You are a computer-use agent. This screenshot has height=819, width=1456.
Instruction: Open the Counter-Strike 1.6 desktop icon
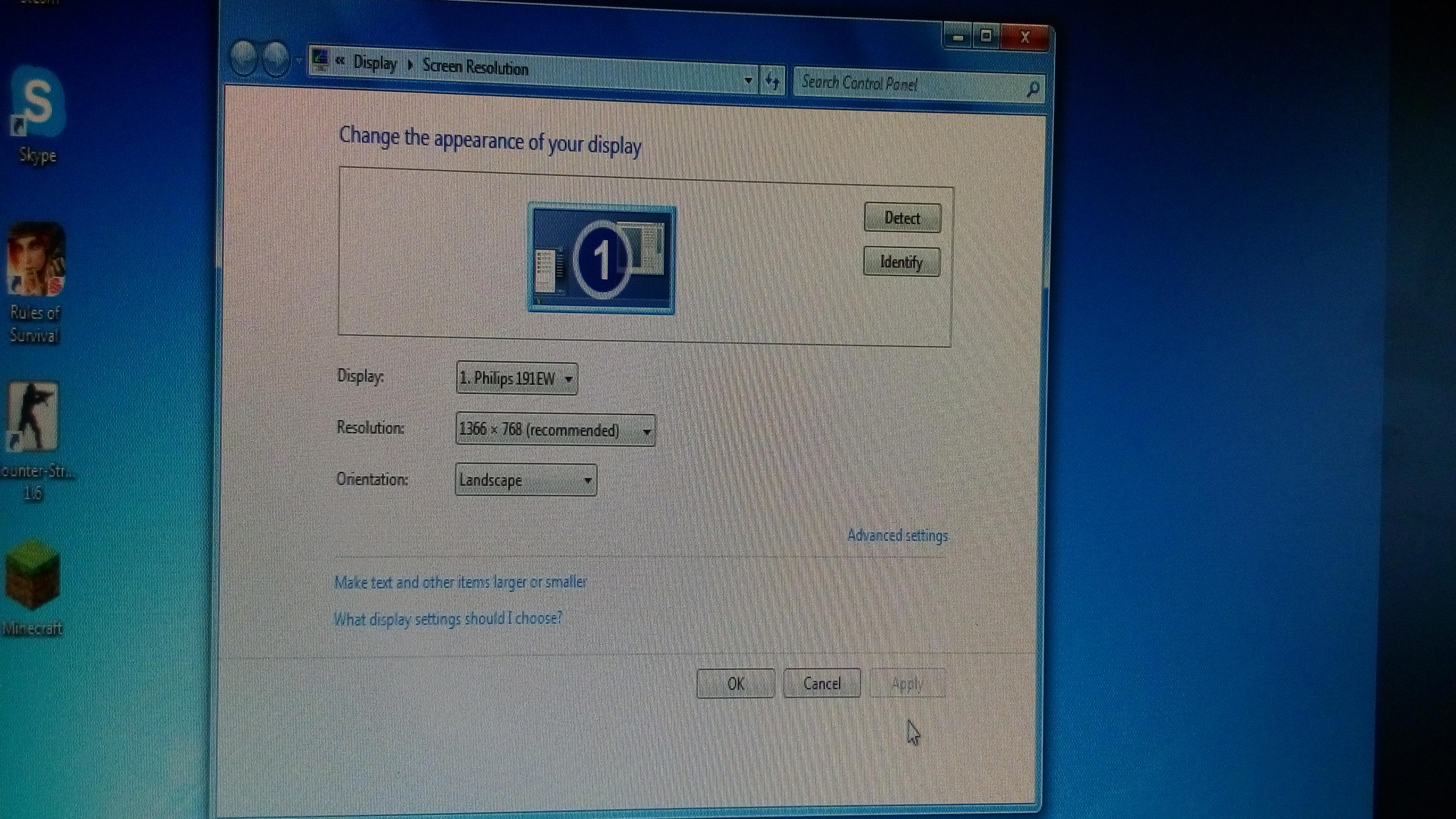click(34, 441)
